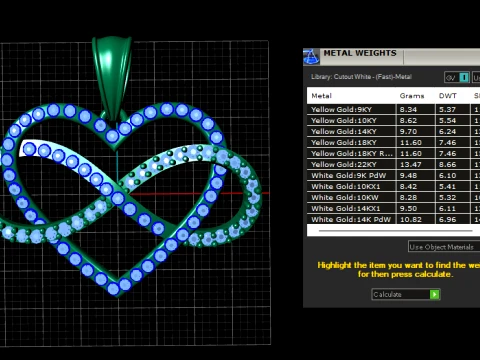Select the White Gold:14K PdW row
This screenshot has width=480, height=360.
[393, 219]
